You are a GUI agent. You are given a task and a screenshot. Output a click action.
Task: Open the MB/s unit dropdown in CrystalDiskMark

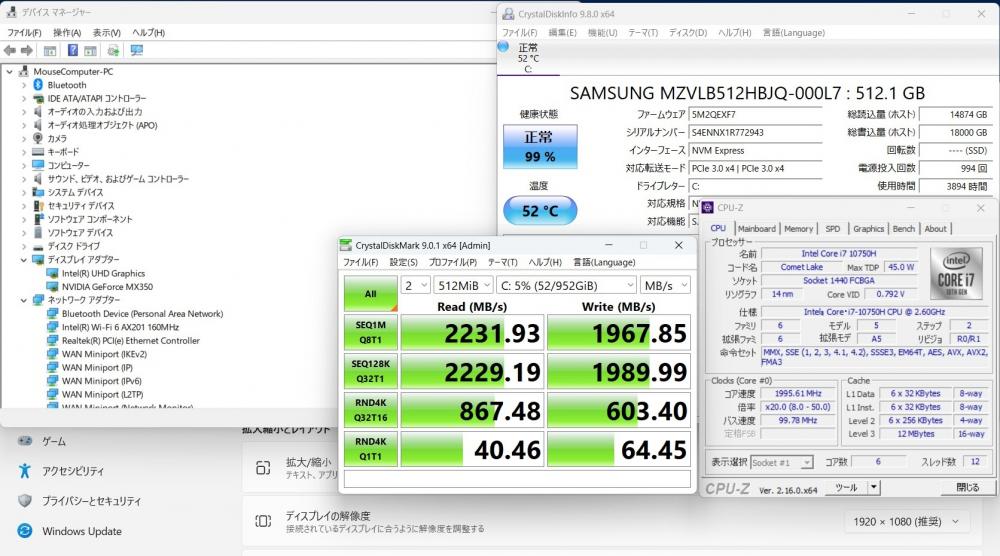point(665,286)
